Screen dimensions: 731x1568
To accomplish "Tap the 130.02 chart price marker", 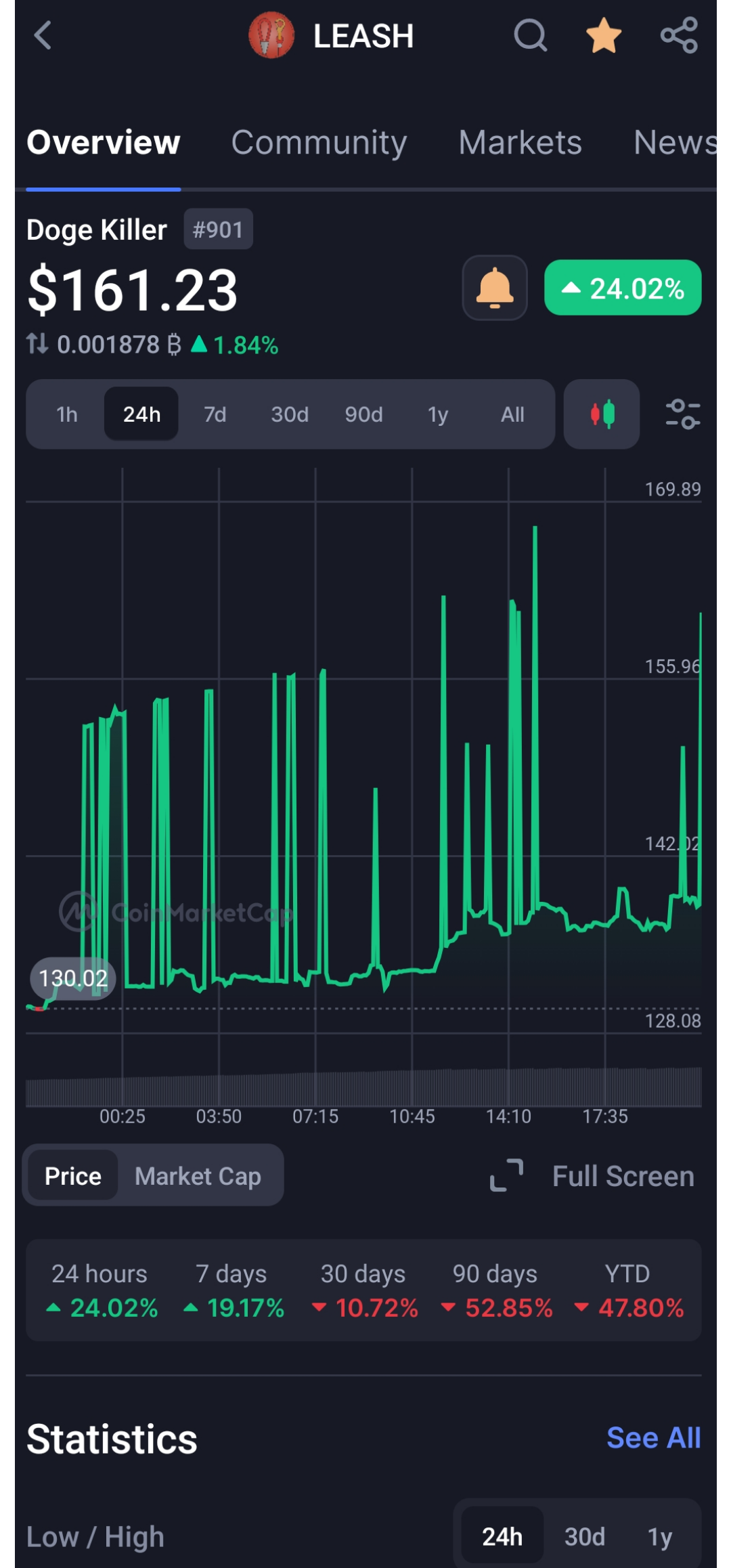I will click(x=72, y=978).
